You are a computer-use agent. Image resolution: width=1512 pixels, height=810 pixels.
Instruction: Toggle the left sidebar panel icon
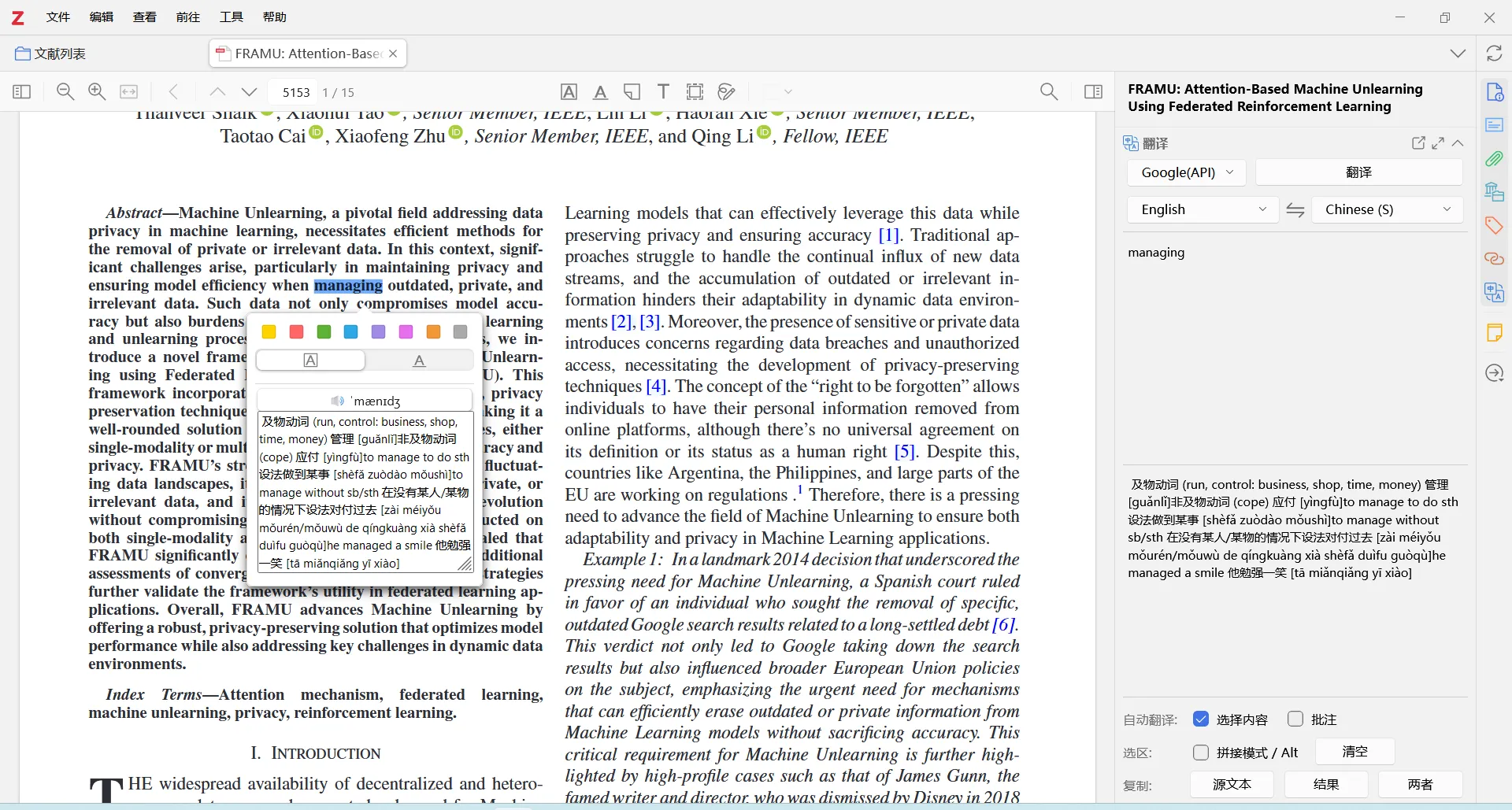(x=22, y=92)
